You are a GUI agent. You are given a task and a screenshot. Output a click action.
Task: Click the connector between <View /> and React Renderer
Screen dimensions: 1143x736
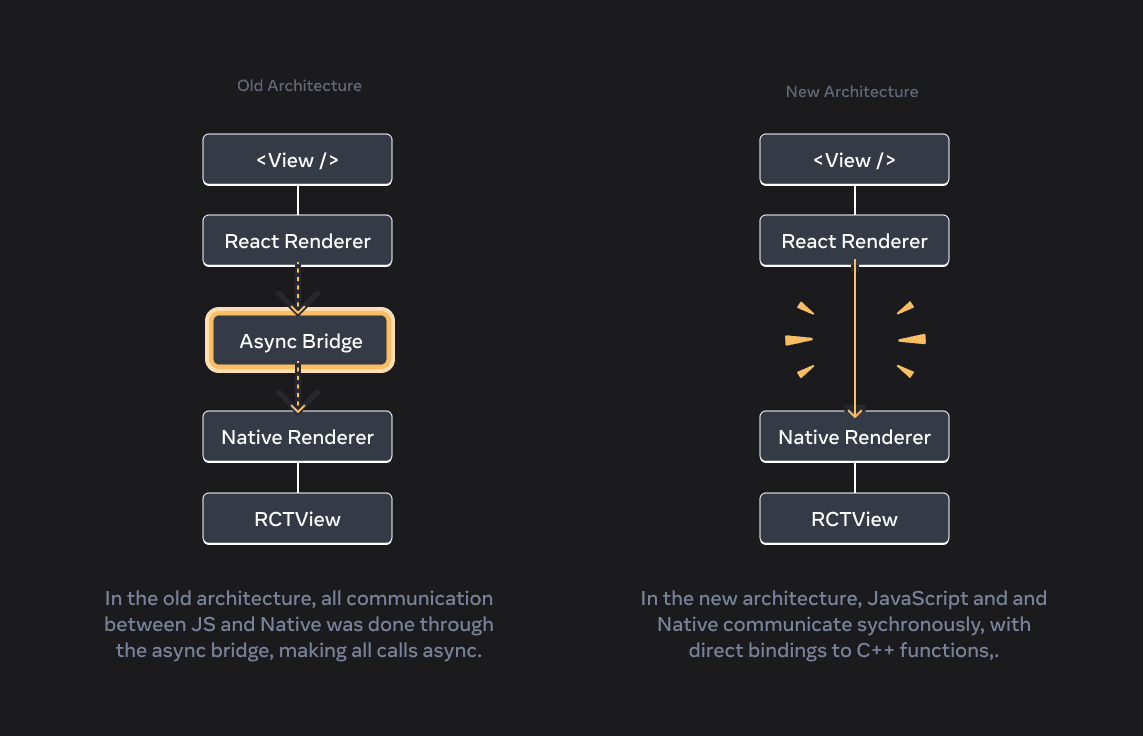pos(297,199)
